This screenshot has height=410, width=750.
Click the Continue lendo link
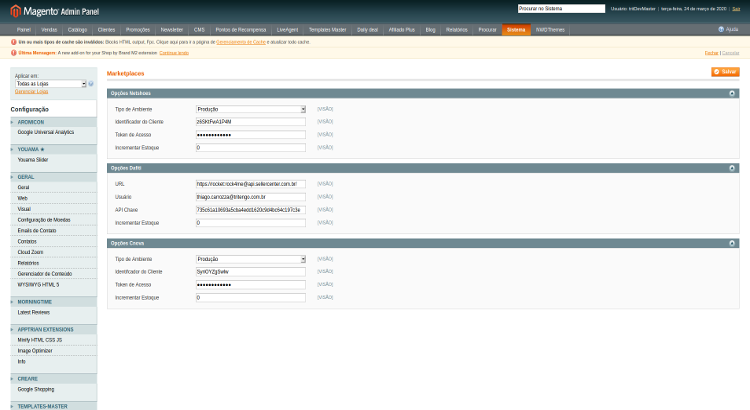(174, 53)
